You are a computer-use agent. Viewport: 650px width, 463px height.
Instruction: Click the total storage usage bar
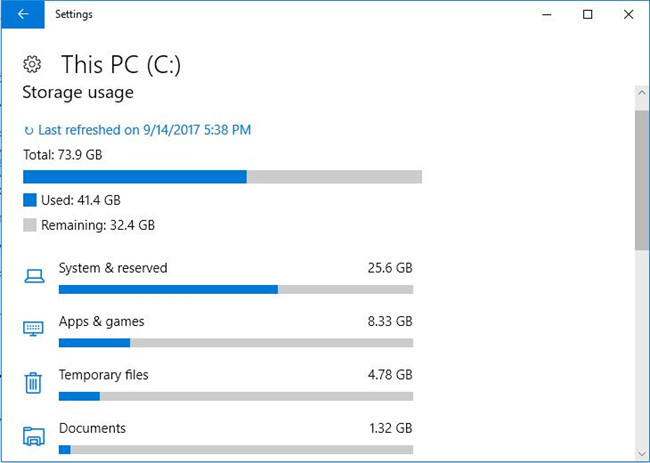[223, 177]
